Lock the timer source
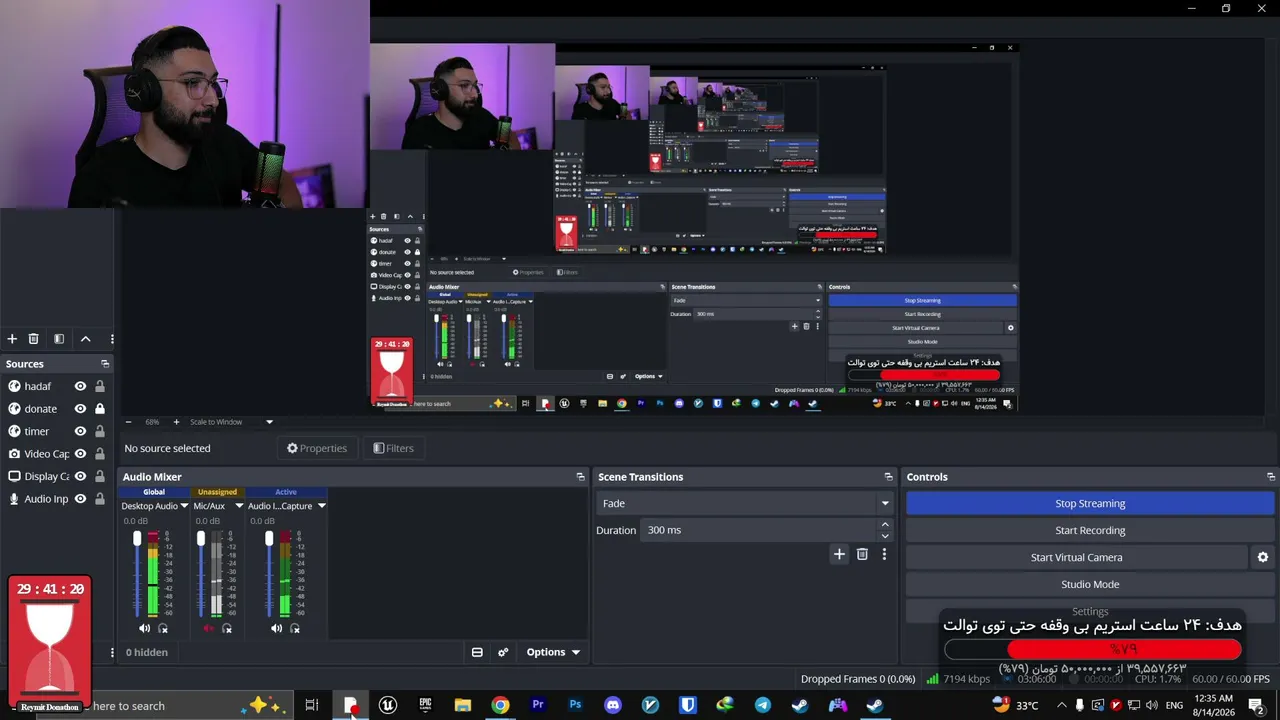This screenshot has width=1280, height=720. pyautogui.click(x=100, y=431)
